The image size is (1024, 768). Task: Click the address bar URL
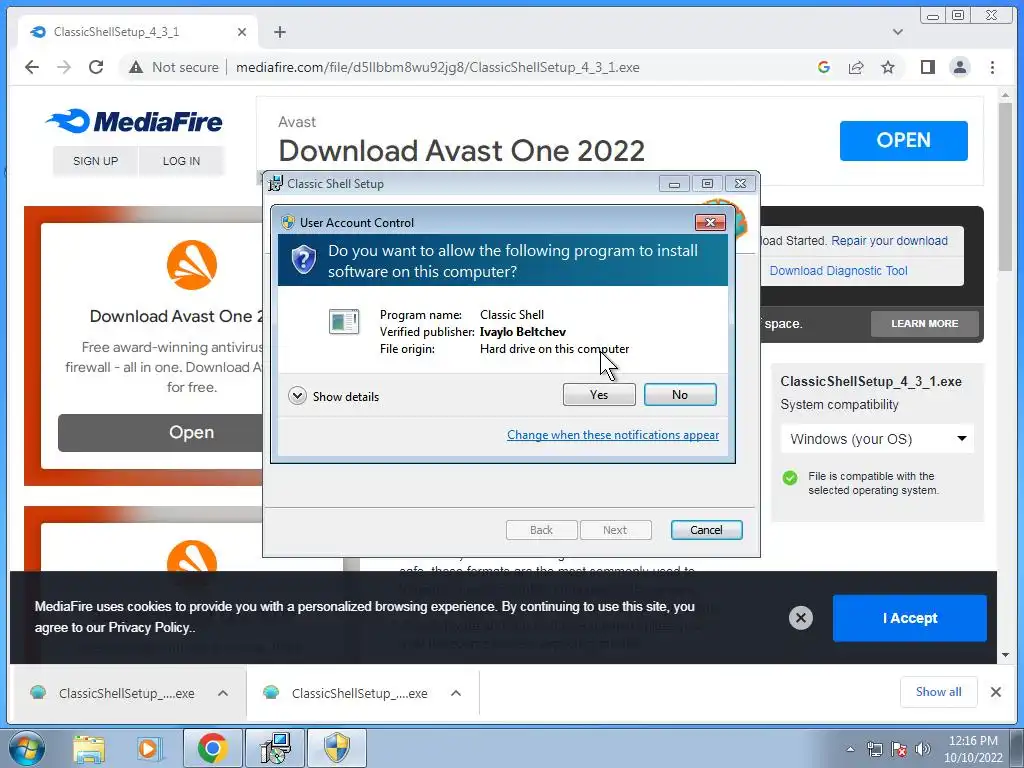coord(438,67)
